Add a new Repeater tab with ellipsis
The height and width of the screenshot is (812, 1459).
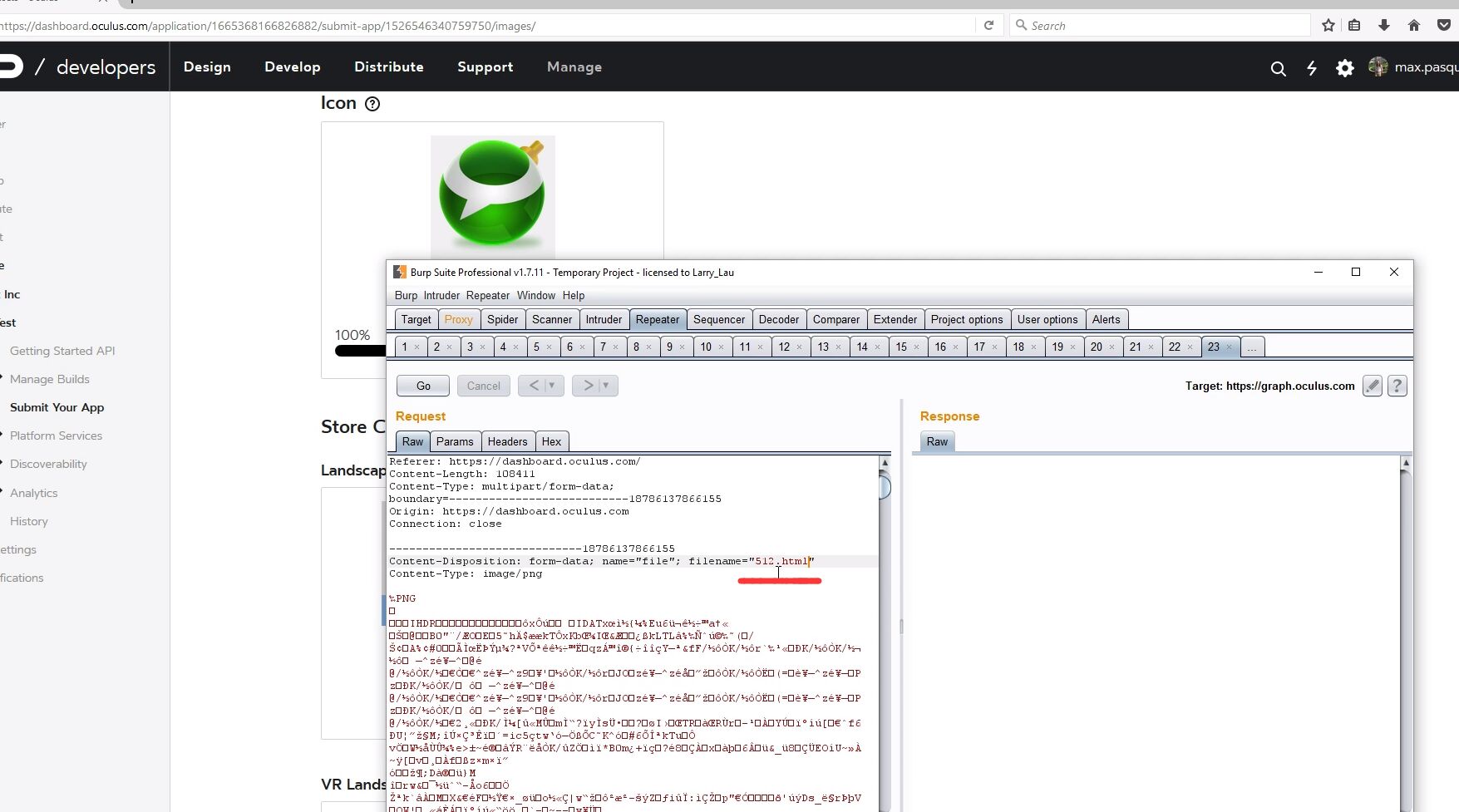click(x=1252, y=347)
